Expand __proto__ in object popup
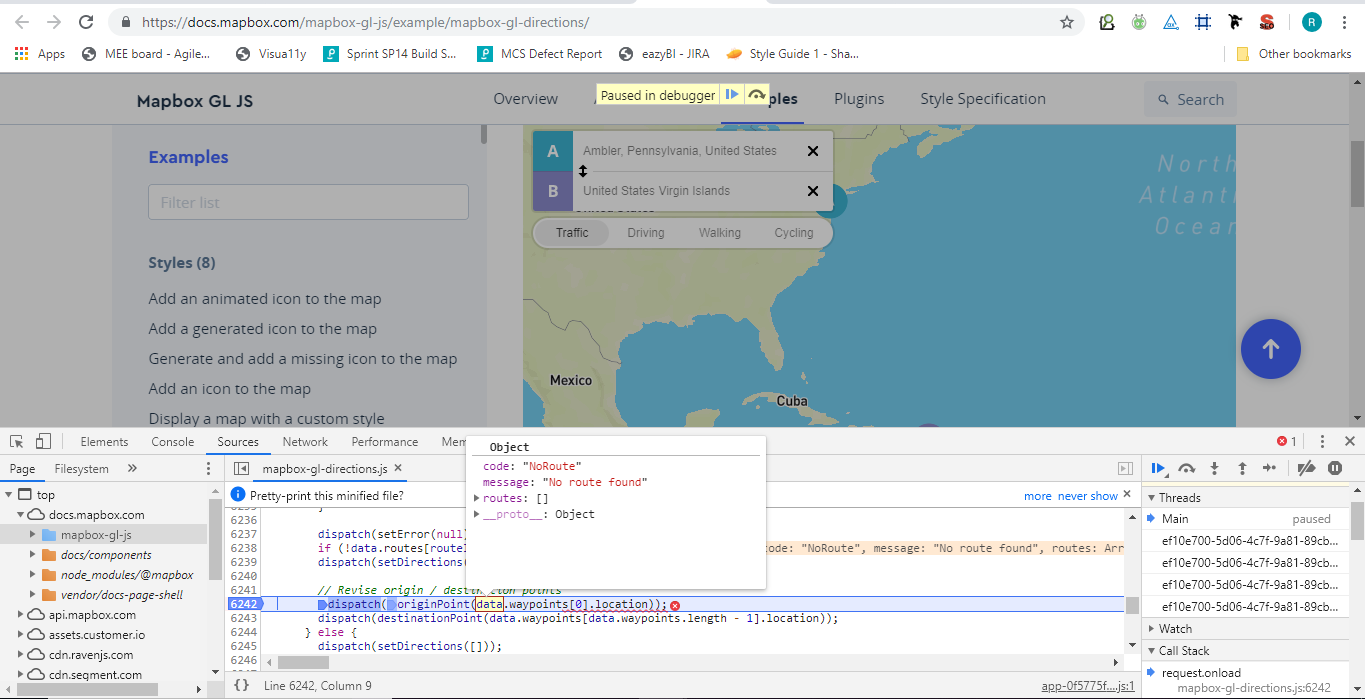Image resolution: width=1365 pixels, height=699 pixels. coord(477,514)
